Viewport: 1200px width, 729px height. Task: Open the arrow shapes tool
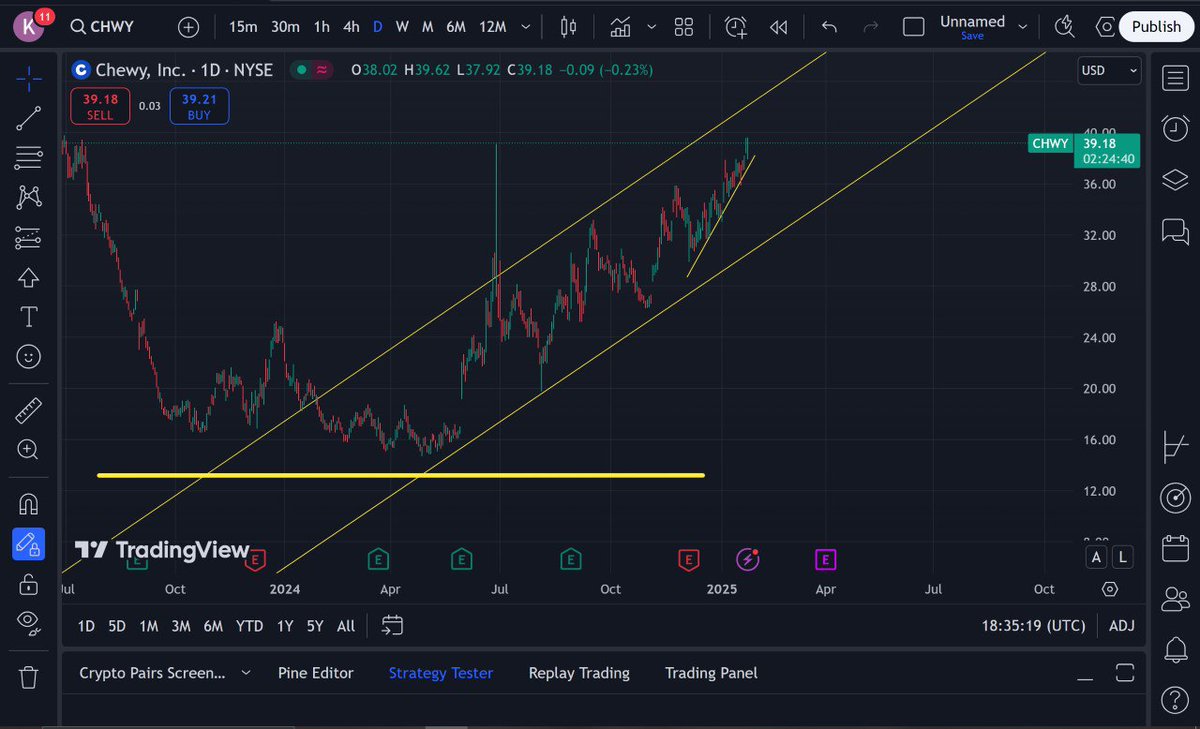(x=29, y=278)
